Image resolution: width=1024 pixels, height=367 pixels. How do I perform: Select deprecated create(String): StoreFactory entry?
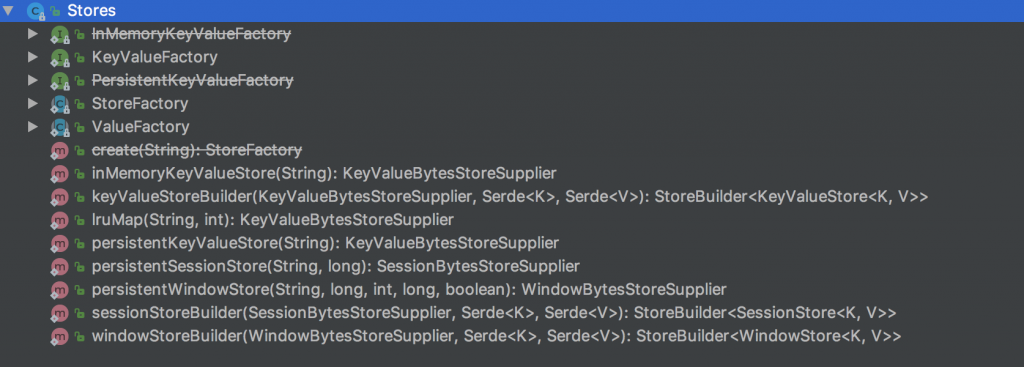tap(197, 150)
